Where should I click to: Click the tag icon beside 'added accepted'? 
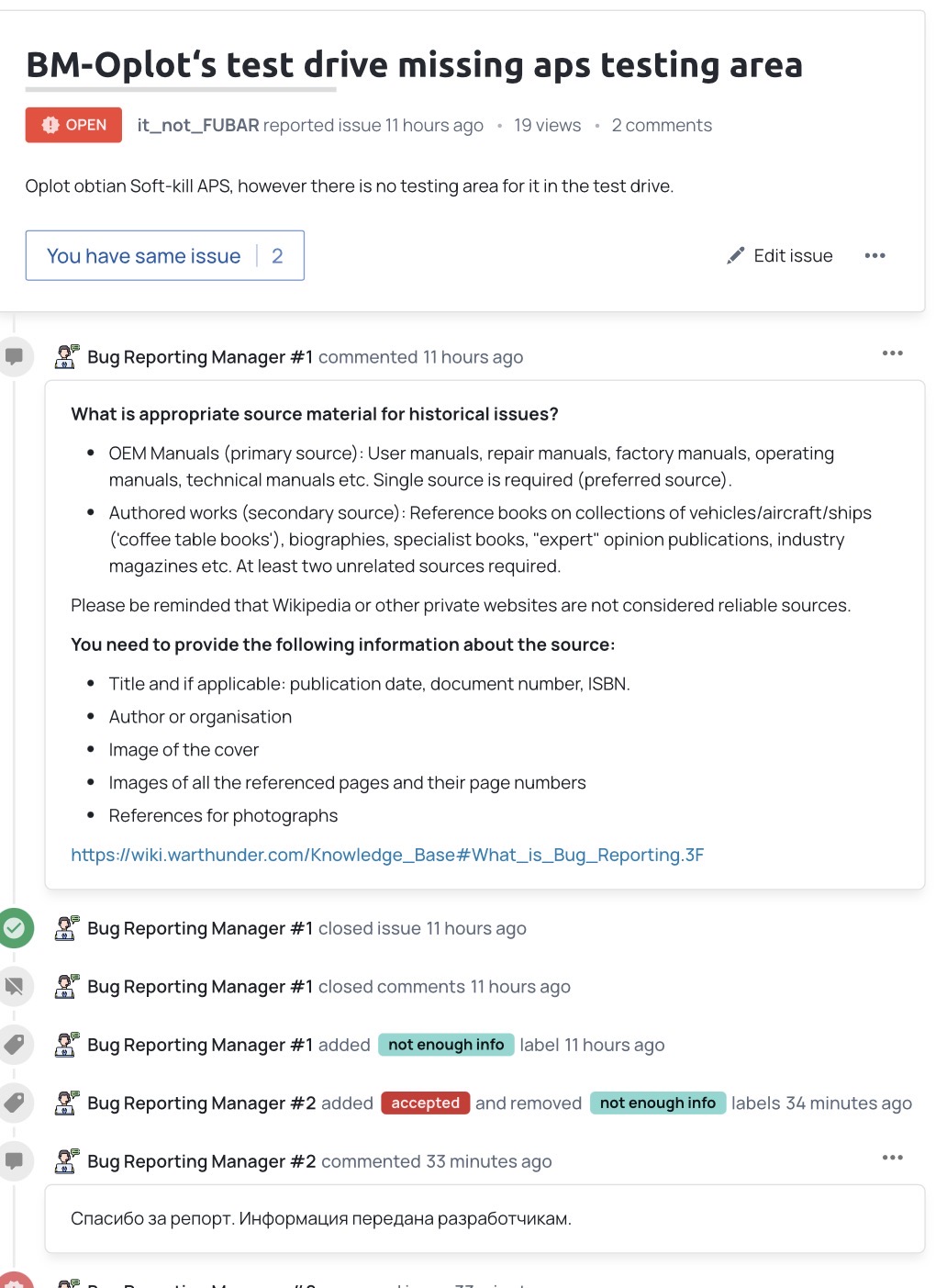15,1103
